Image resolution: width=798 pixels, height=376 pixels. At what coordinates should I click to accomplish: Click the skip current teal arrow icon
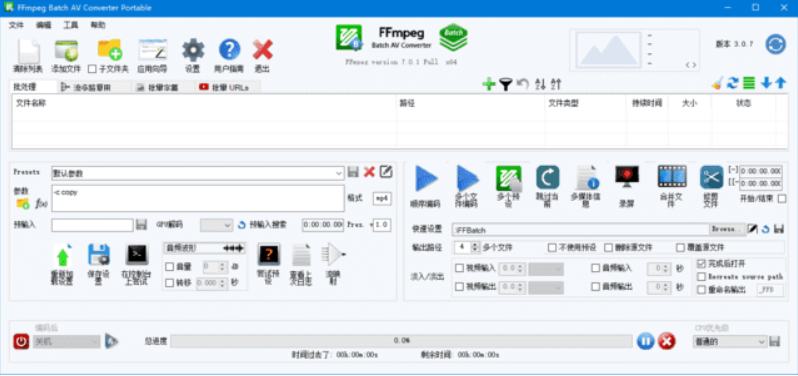coord(548,178)
